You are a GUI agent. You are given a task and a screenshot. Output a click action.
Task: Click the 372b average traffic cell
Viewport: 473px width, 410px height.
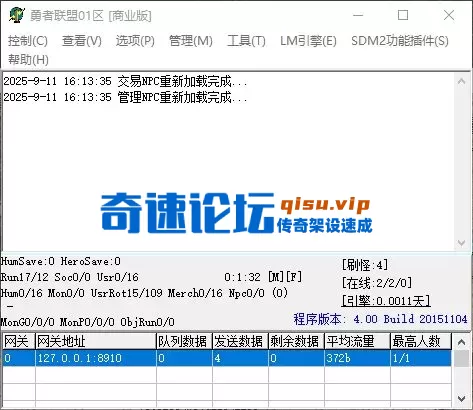pyautogui.click(x=357, y=358)
